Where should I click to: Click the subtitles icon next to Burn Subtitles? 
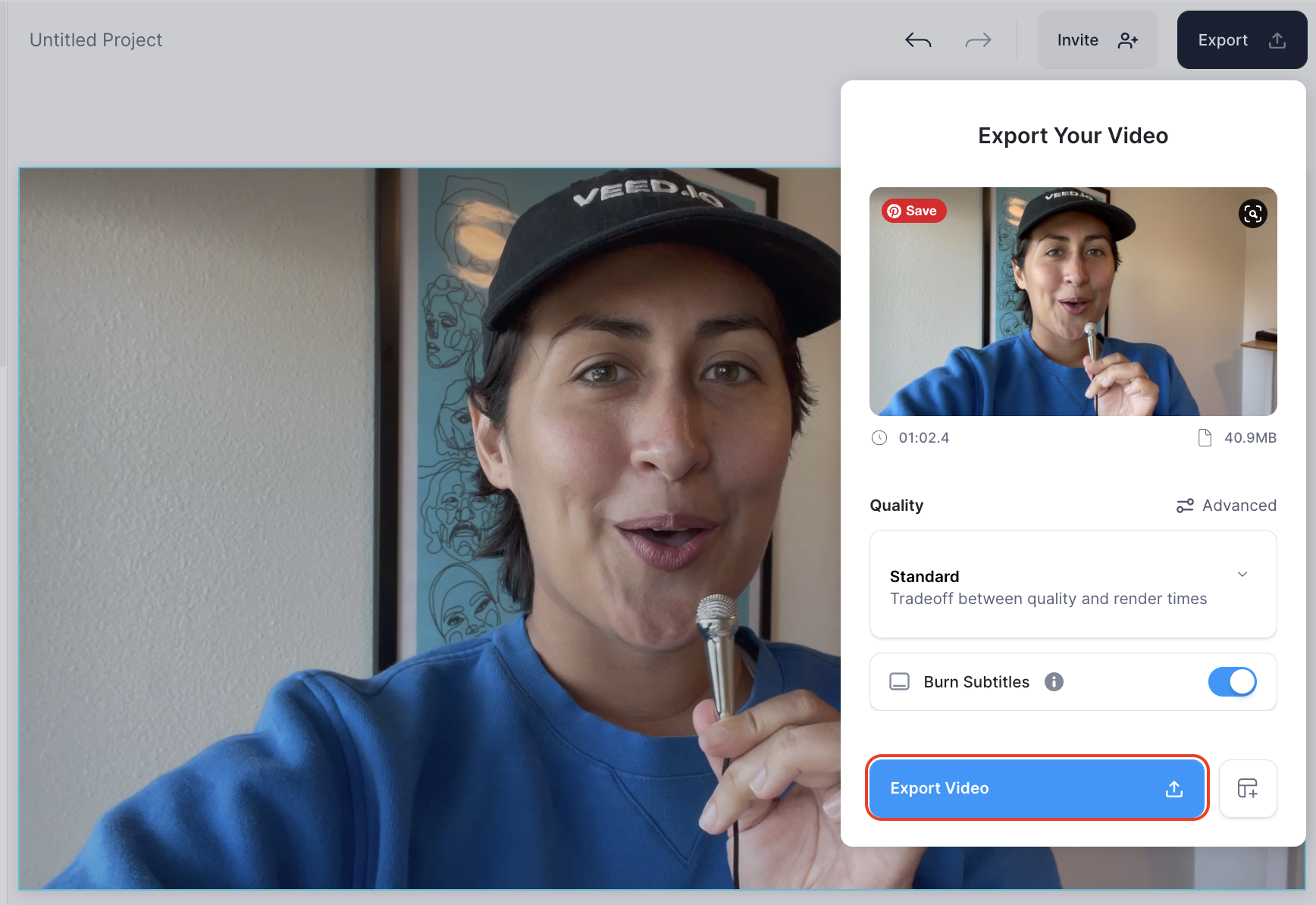[899, 681]
